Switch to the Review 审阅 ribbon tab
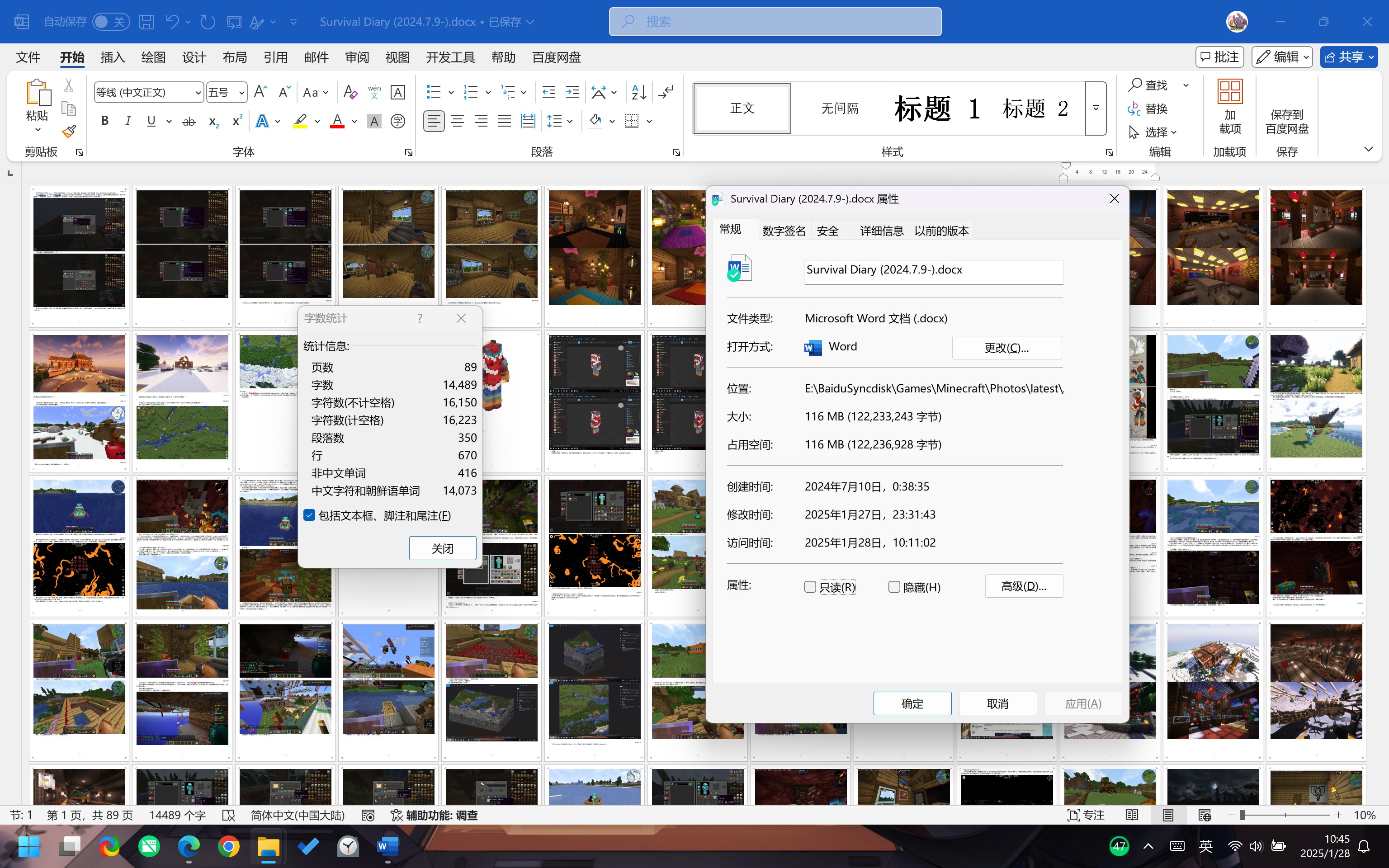Image resolution: width=1389 pixels, height=868 pixels. click(357, 57)
